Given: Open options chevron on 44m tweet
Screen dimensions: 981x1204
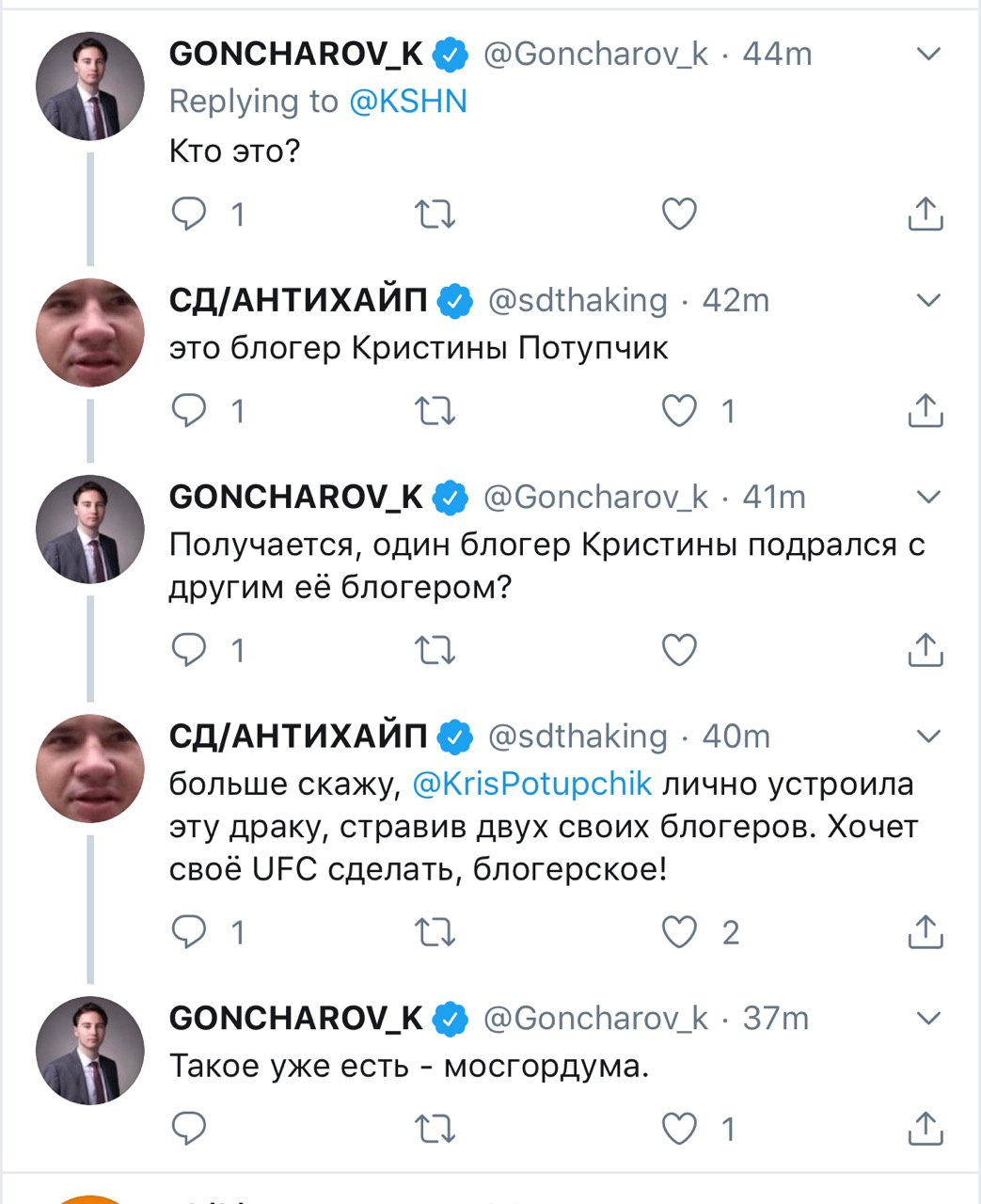Looking at the screenshot, I should (928, 55).
